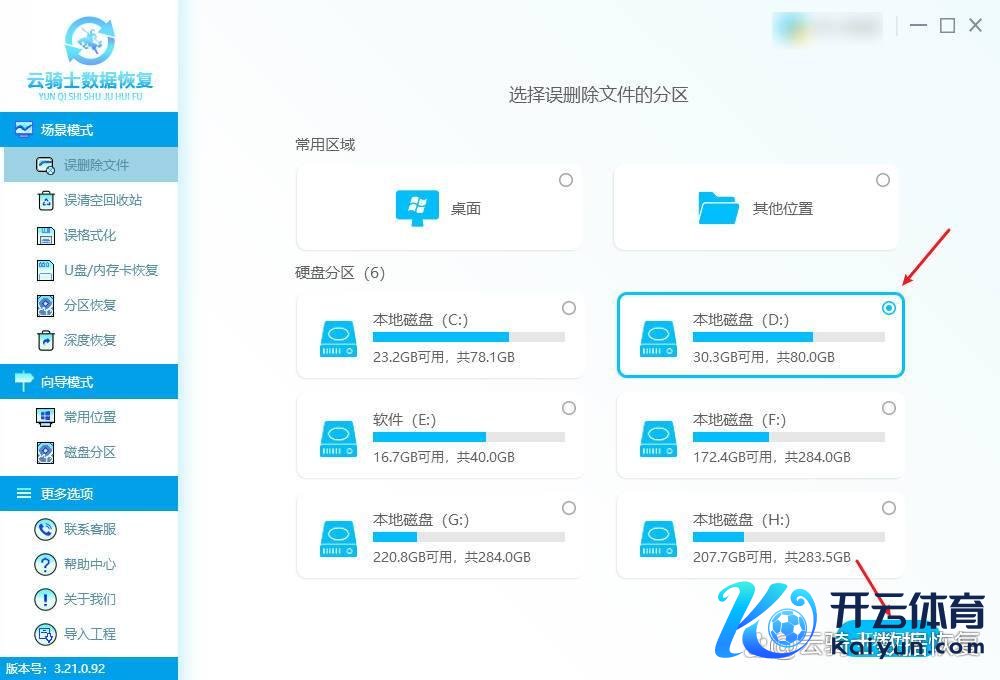Screen dimensions: 1000x680
Task: Open 磁盘分区 in wizard mode
Action: 89,452
